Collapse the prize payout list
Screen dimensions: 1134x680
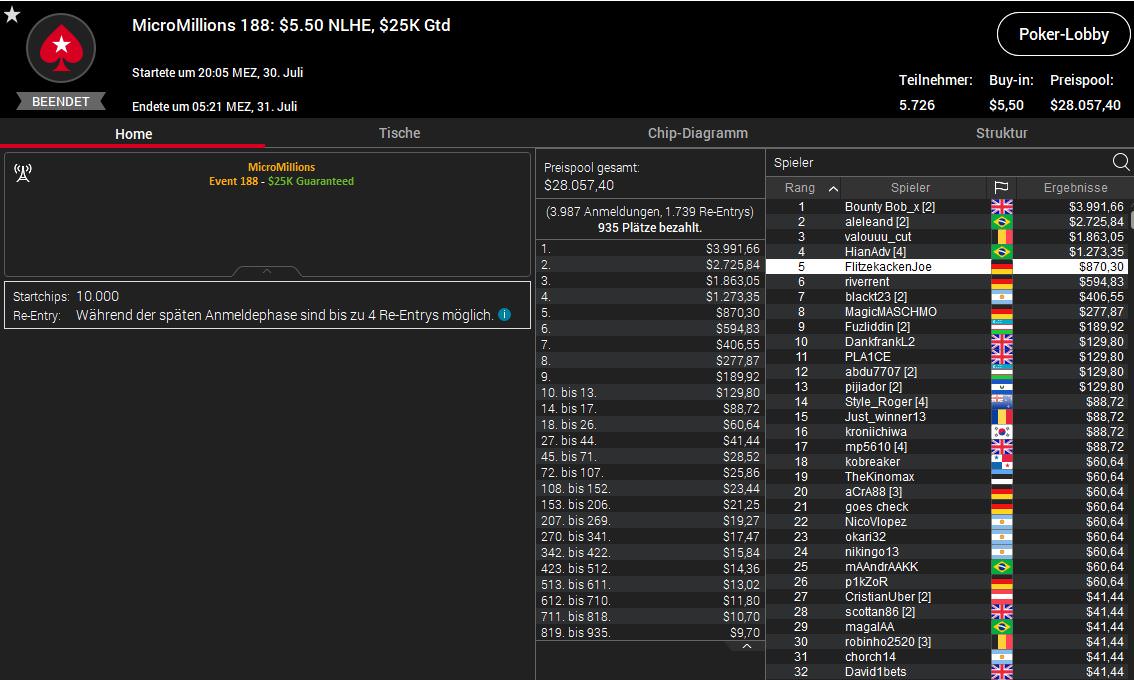(x=746, y=647)
